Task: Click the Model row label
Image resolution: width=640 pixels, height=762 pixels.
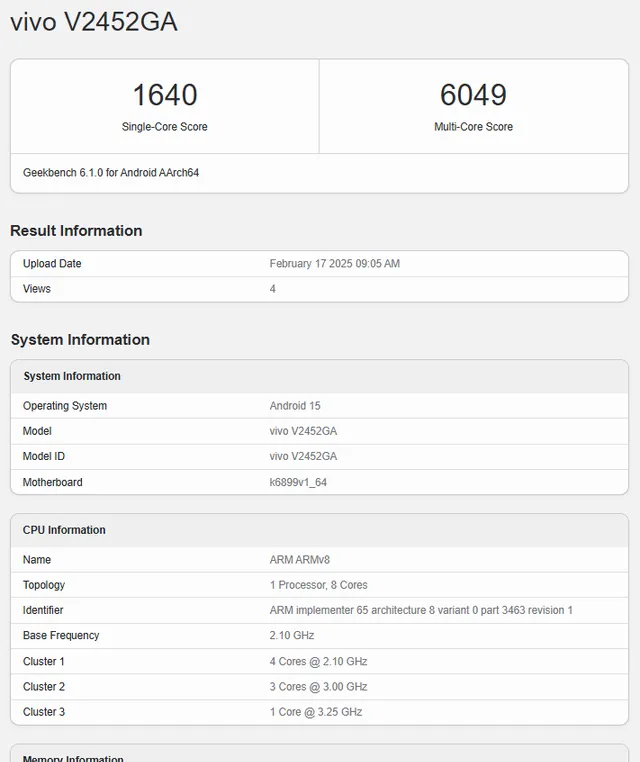Action: click(x=37, y=431)
